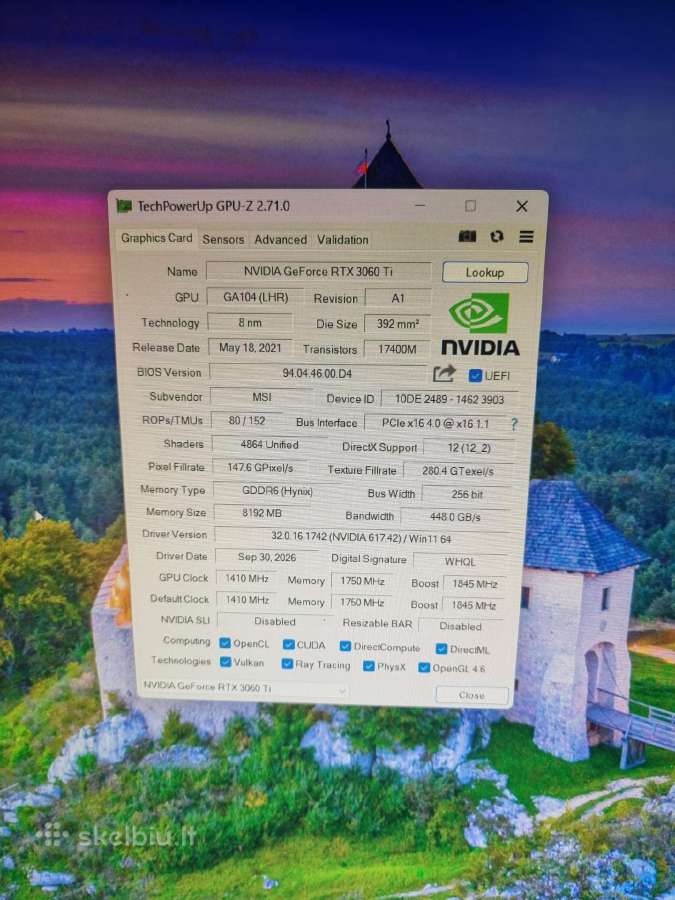Screen dimensions: 675x900
Task: Click the Driver Version value field
Action: (362, 538)
